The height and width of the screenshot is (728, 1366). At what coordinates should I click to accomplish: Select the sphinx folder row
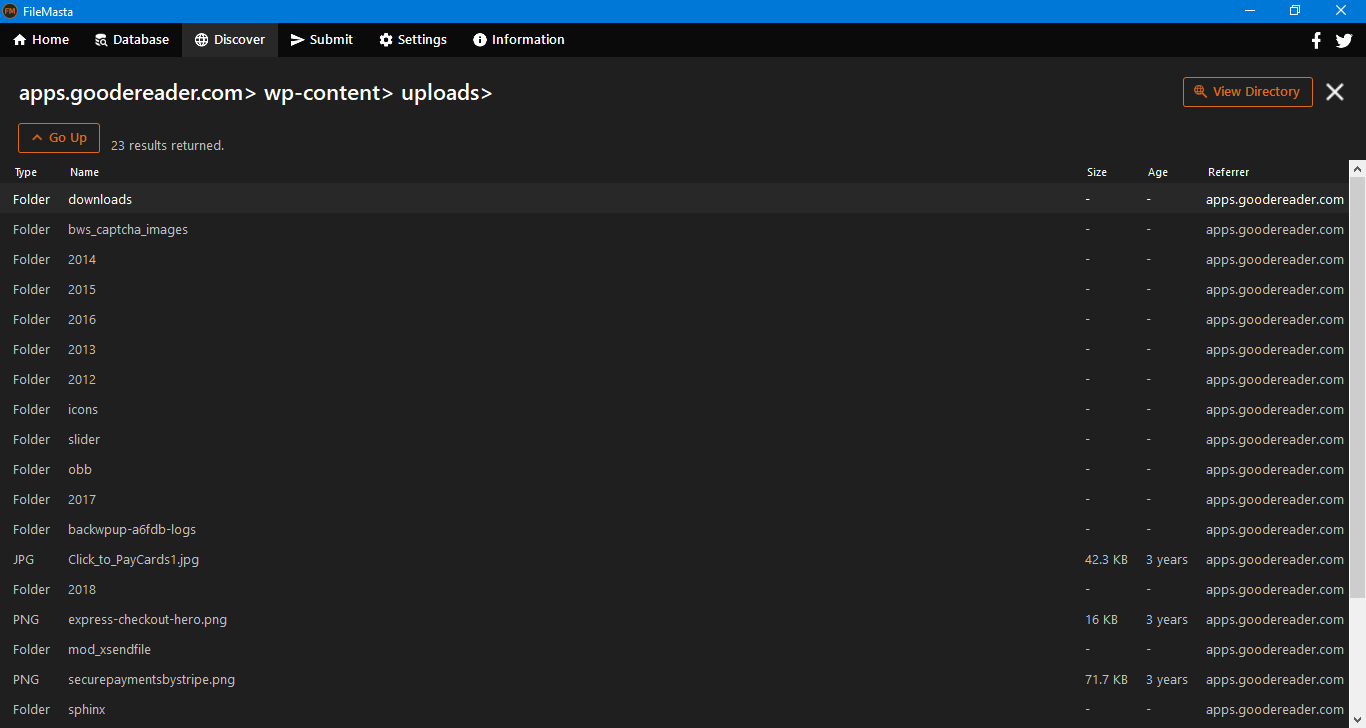pos(675,709)
